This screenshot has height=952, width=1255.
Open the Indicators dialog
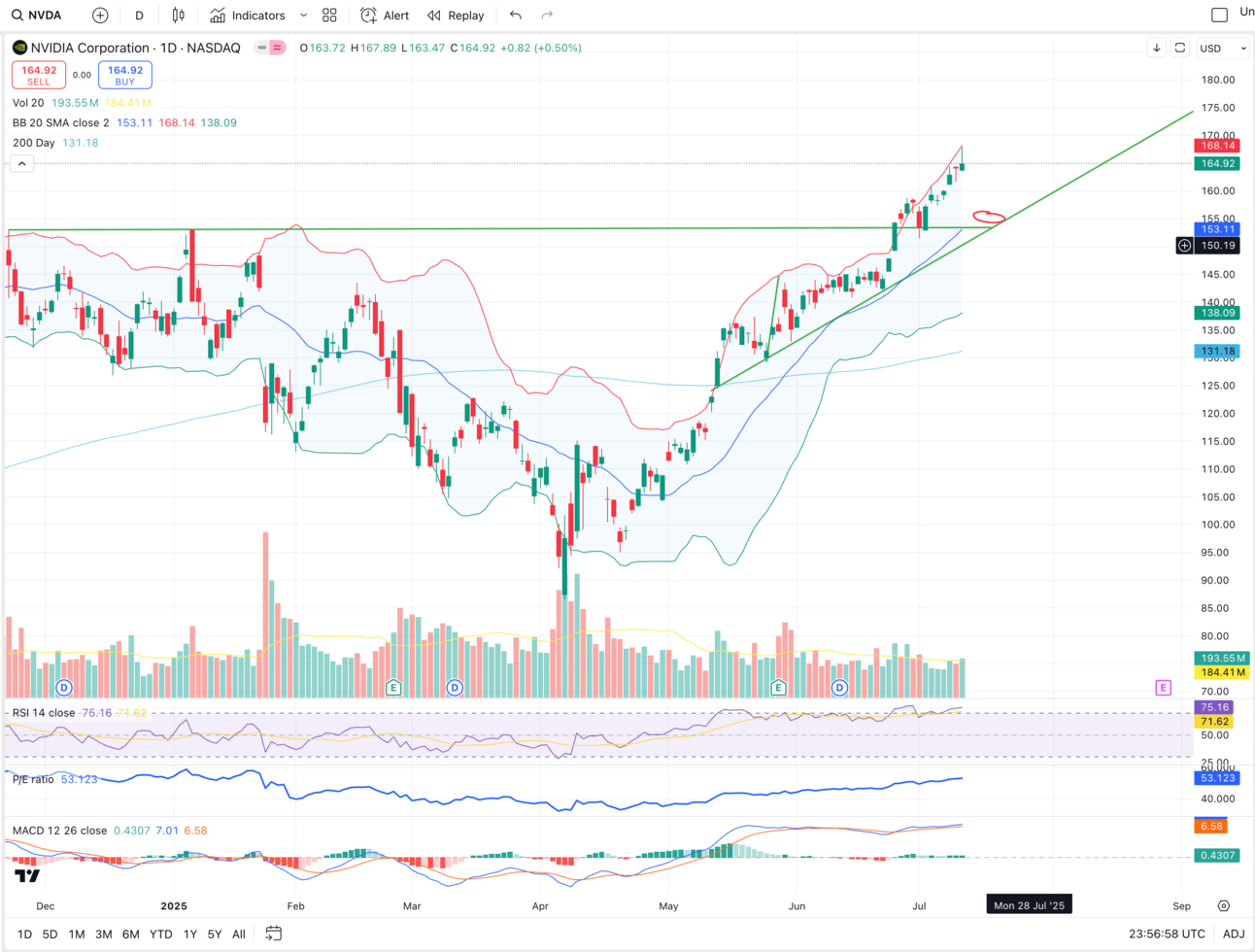click(x=248, y=16)
